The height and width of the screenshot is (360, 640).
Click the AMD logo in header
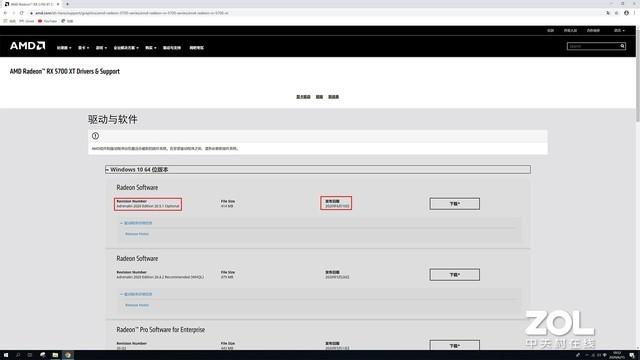coord(27,46)
